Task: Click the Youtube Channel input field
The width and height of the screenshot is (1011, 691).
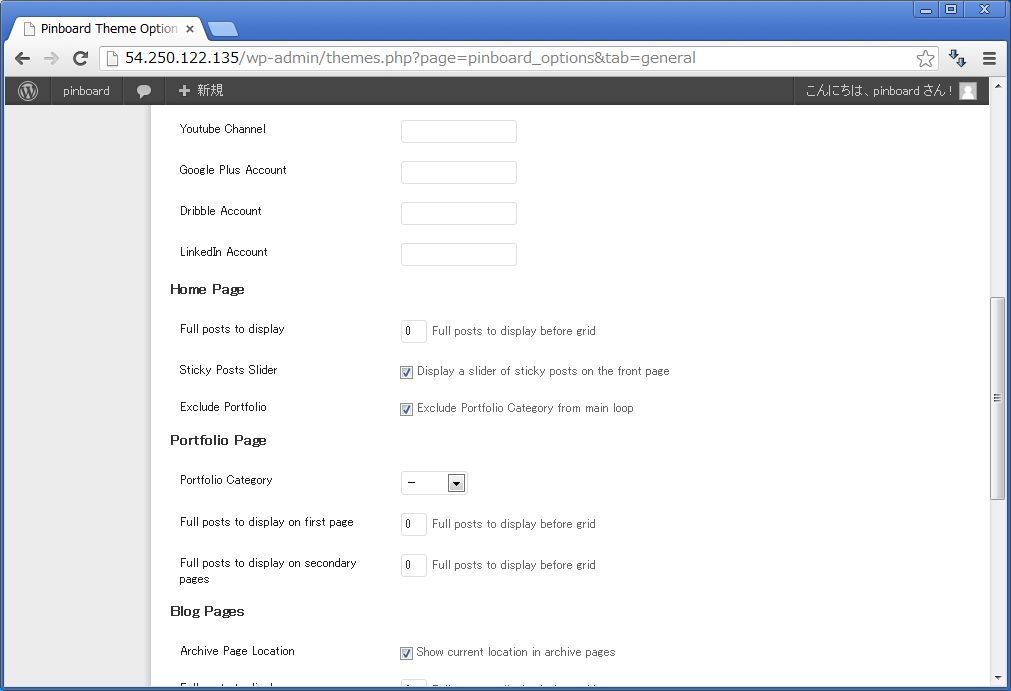Action: tap(458, 131)
